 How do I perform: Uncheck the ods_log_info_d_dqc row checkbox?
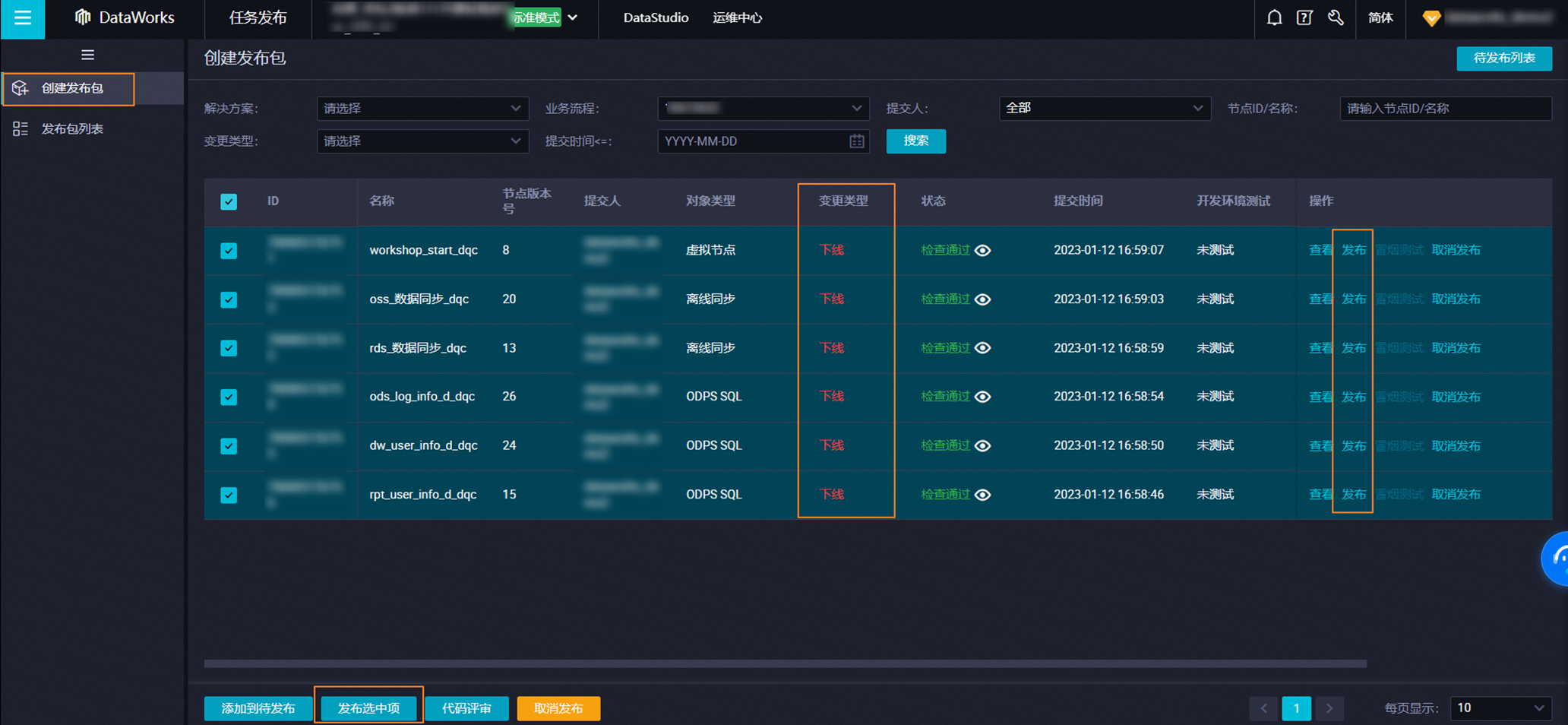pos(229,397)
